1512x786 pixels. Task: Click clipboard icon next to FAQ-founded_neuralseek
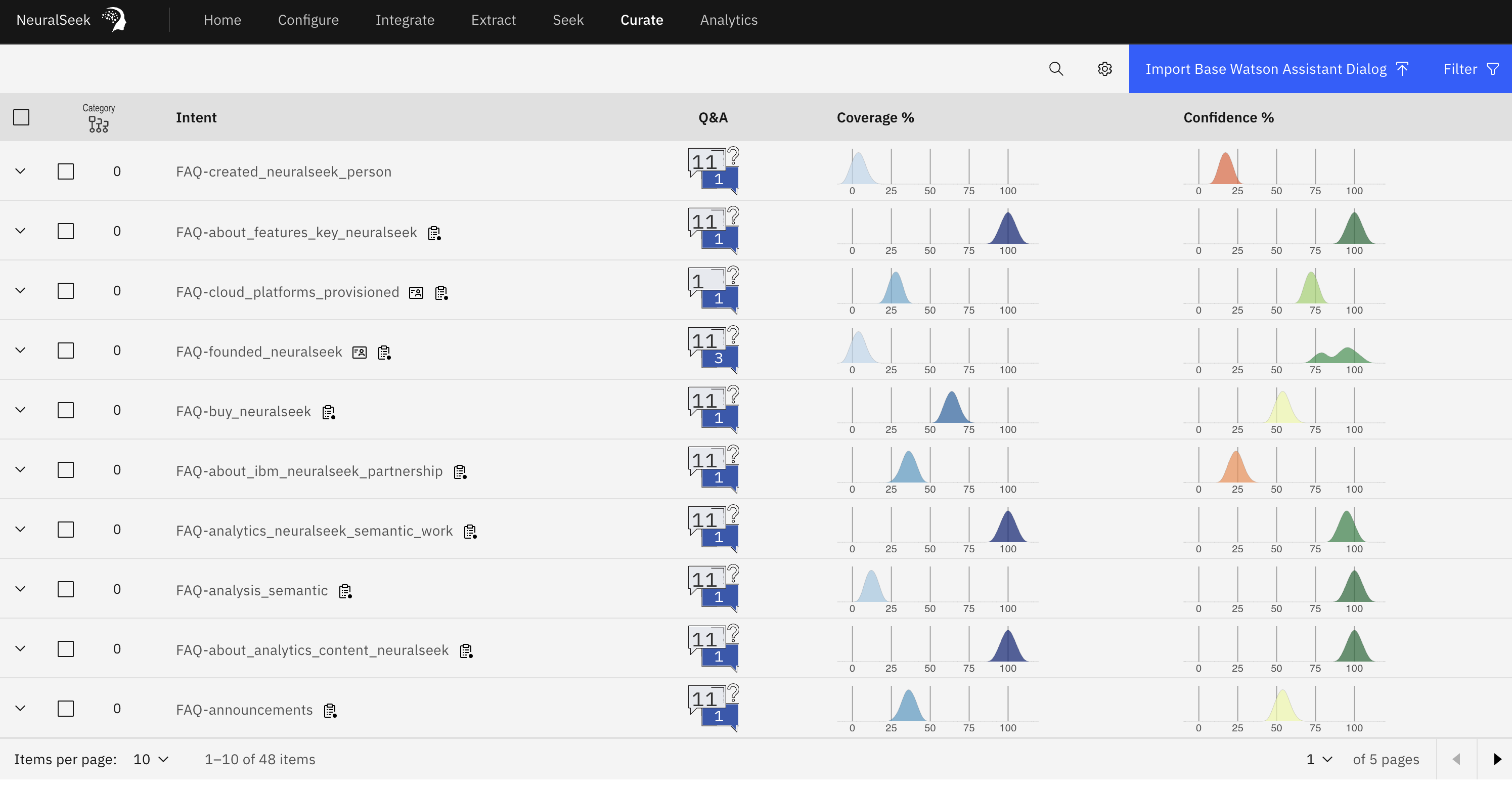pyautogui.click(x=384, y=354)
